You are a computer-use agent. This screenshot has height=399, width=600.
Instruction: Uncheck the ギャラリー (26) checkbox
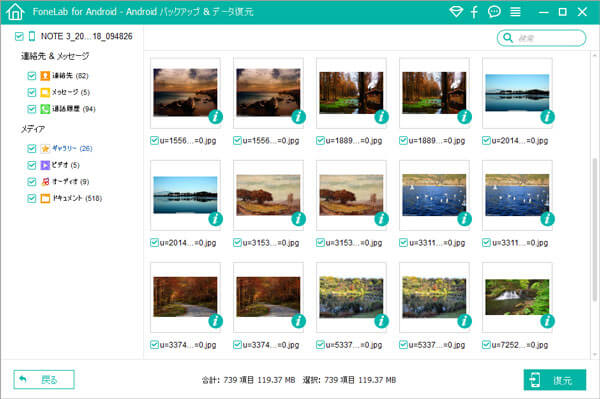click(x=32, y=148)
